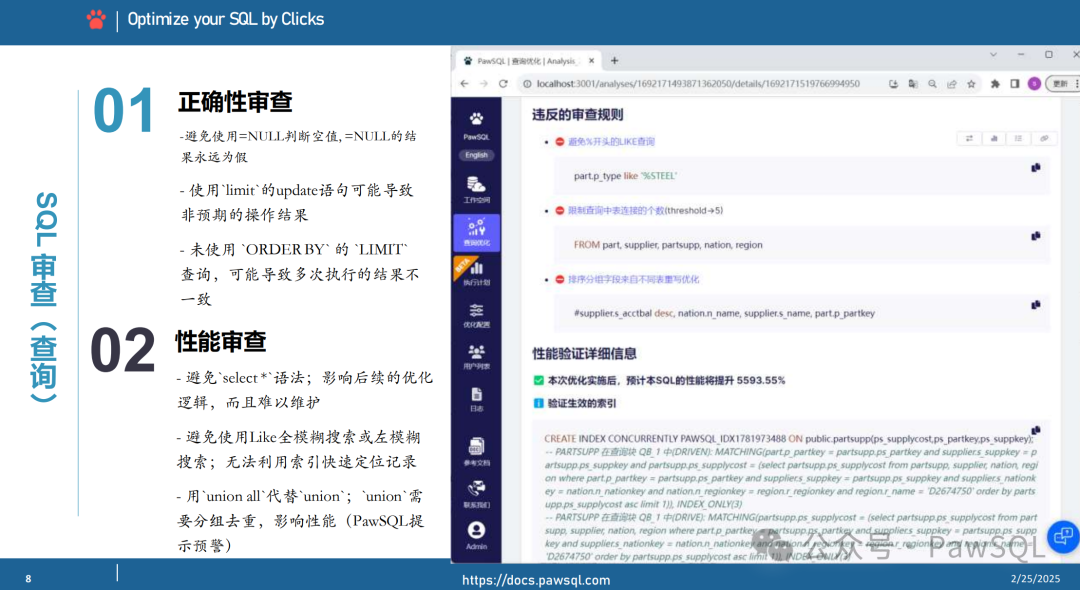
Task: Open the 优化配置 optimization settings icon
Action: point(477,320)
